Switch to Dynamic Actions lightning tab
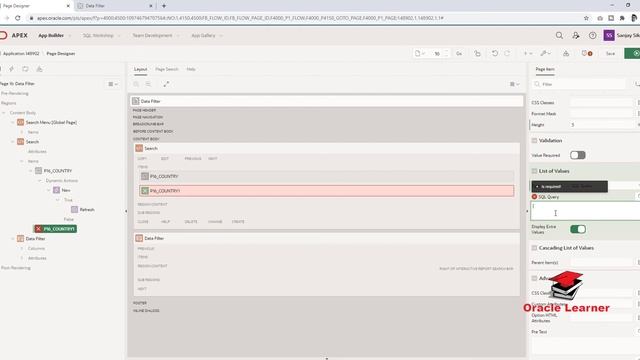 pyautogui.click(x=11, y=69)
